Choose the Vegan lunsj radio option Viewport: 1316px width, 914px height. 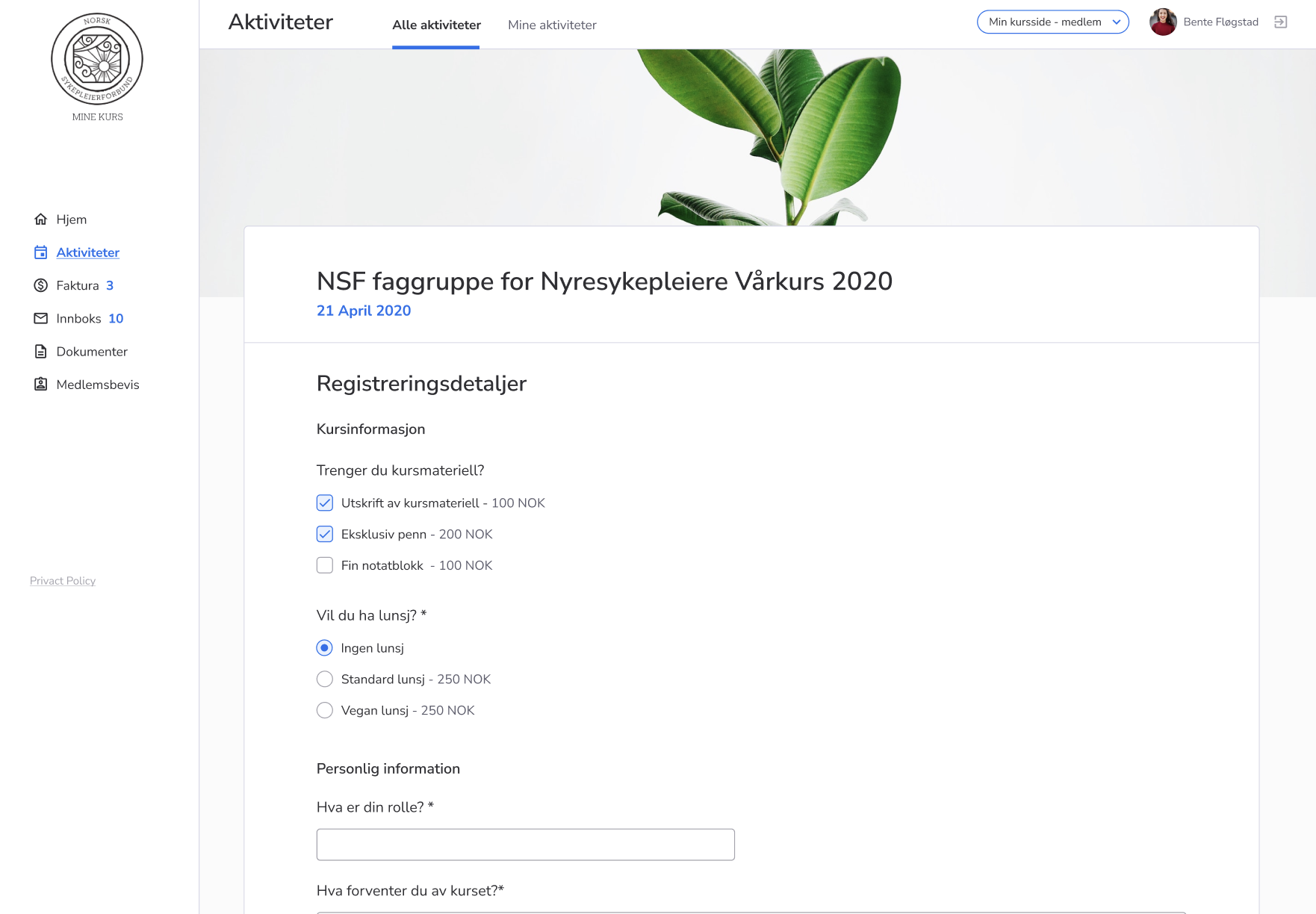point(325,710)
